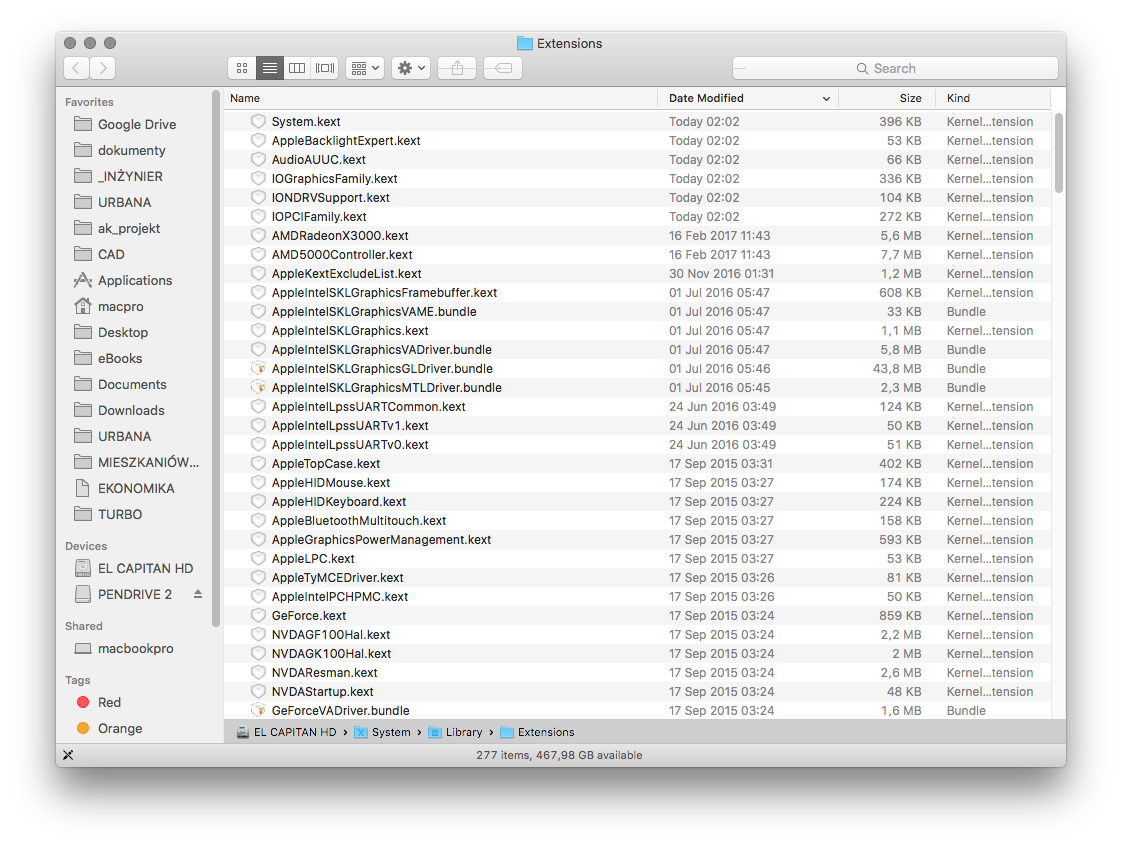Open ak_projekt folder in sidebar
The image size is (1122, 847).
(129, 228)
